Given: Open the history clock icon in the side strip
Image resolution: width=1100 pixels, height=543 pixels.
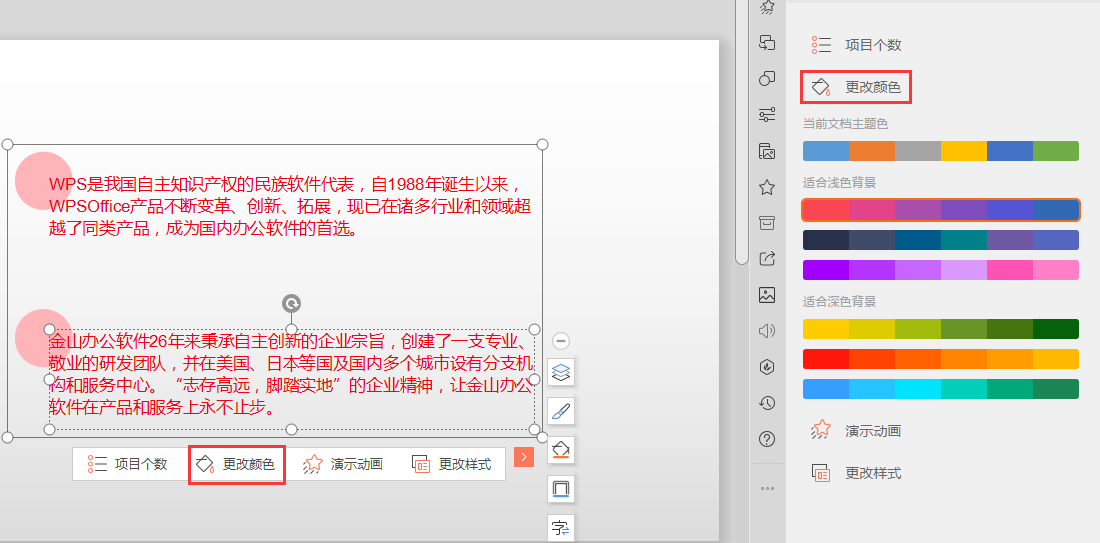Looking at the screenshot, I should pos(767,403).
